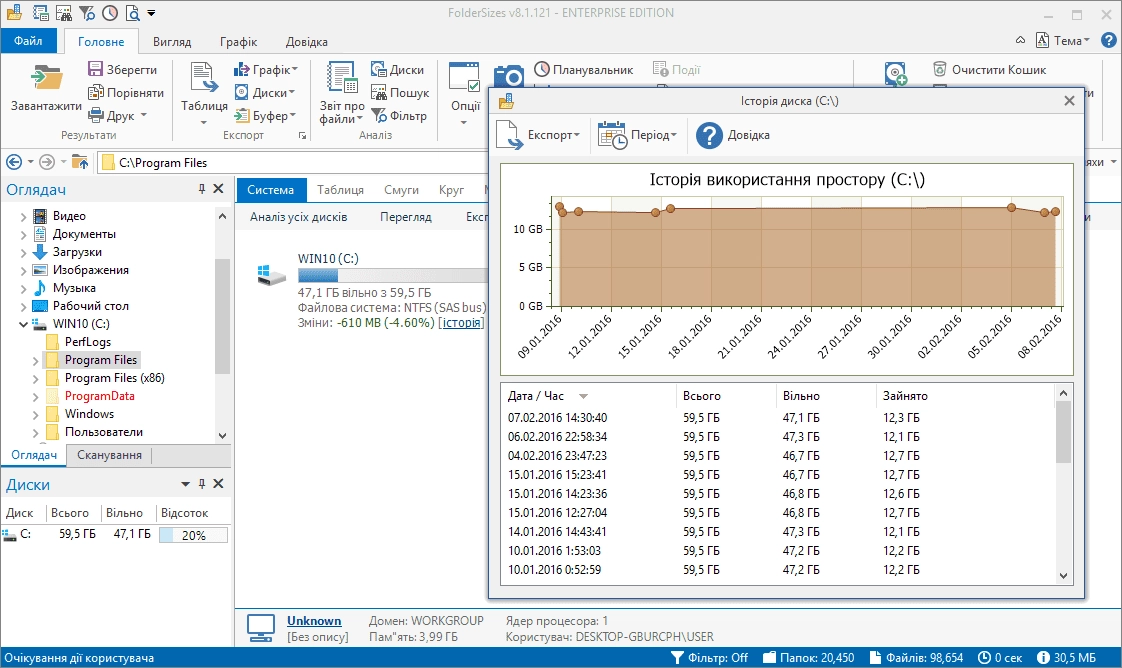This screenshot has width=1122, height=668.
Task: Switch to the Круг view tab
Action: point(451,190)
